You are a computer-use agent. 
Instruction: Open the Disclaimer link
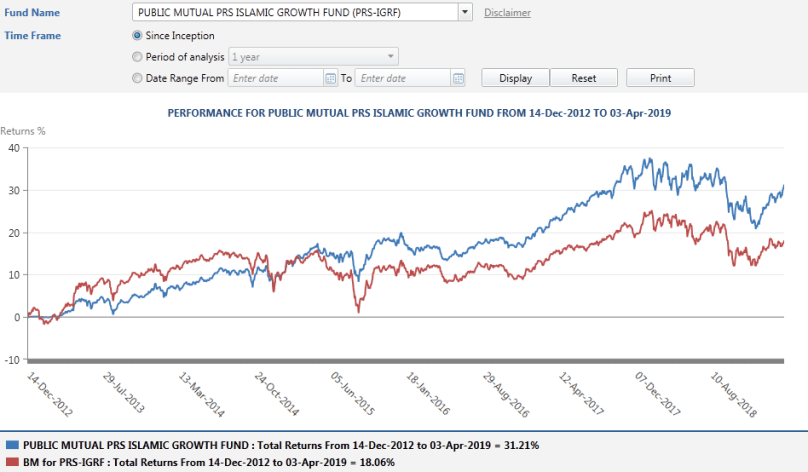click(507, 13)
